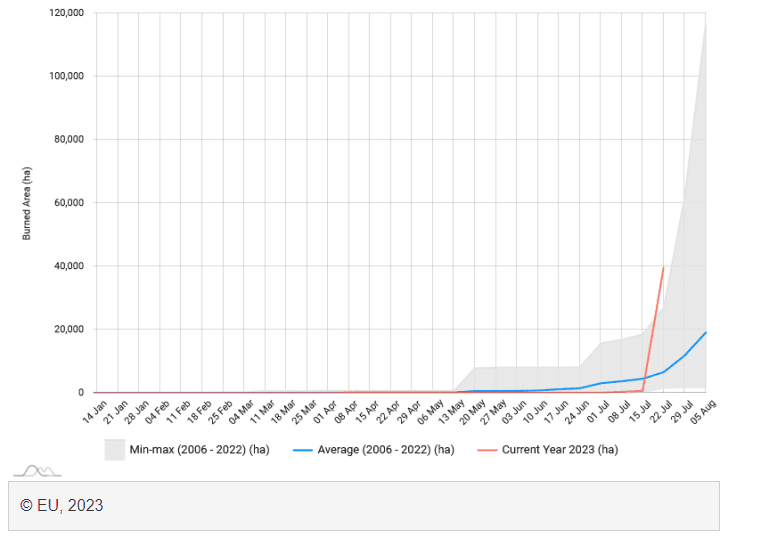The image size is (783, 548).
Task: Select the "01 Jul" date label
Action: pyautogui.click(x=597, y=409)
